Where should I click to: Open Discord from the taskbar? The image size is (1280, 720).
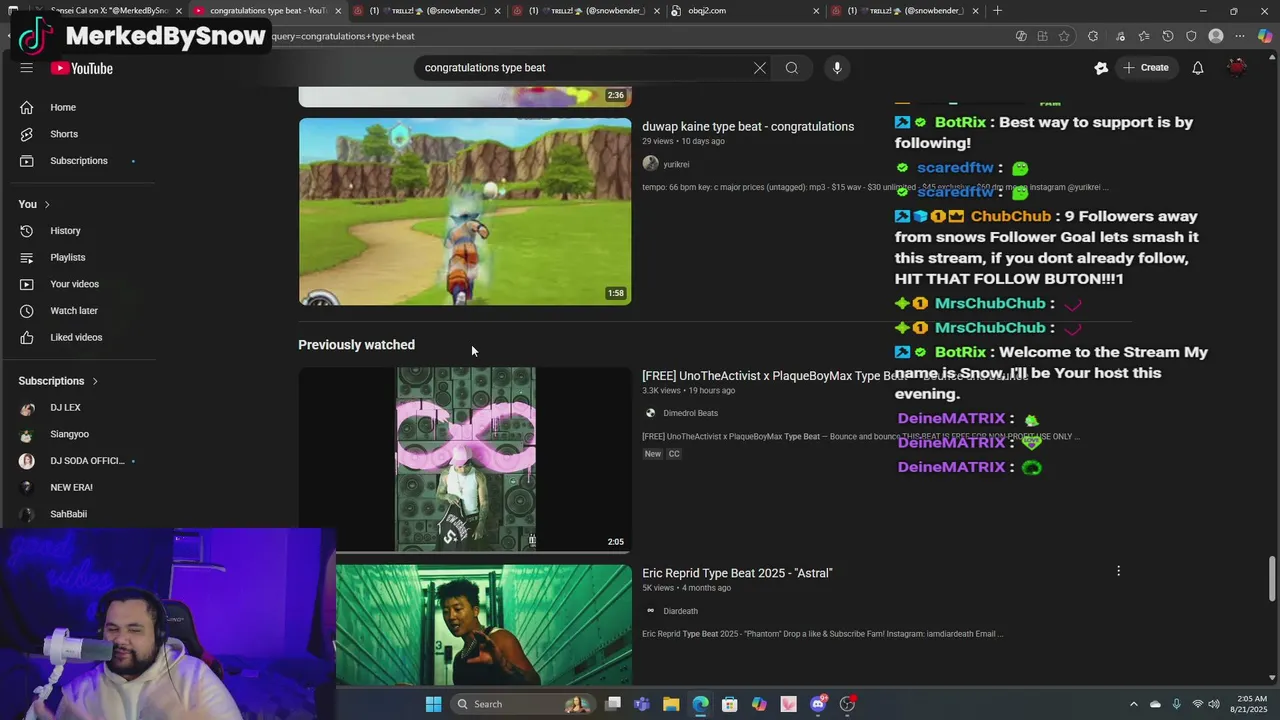[818, 704]
